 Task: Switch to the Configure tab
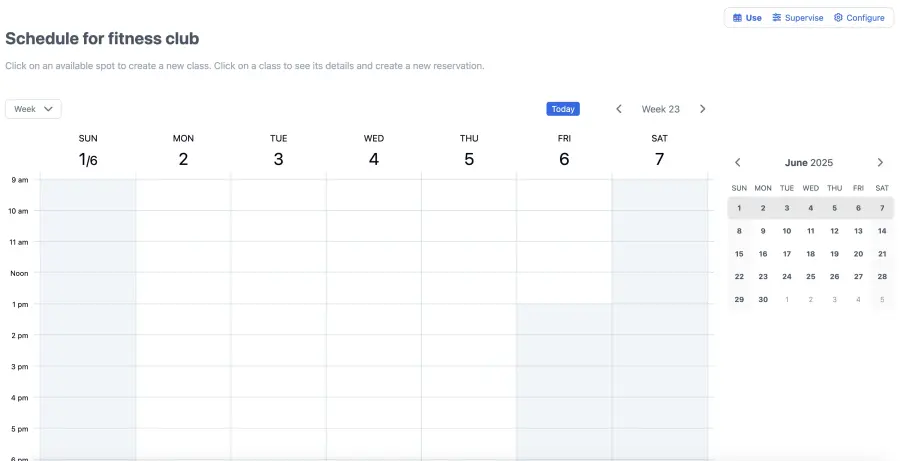tap(859, 18)
